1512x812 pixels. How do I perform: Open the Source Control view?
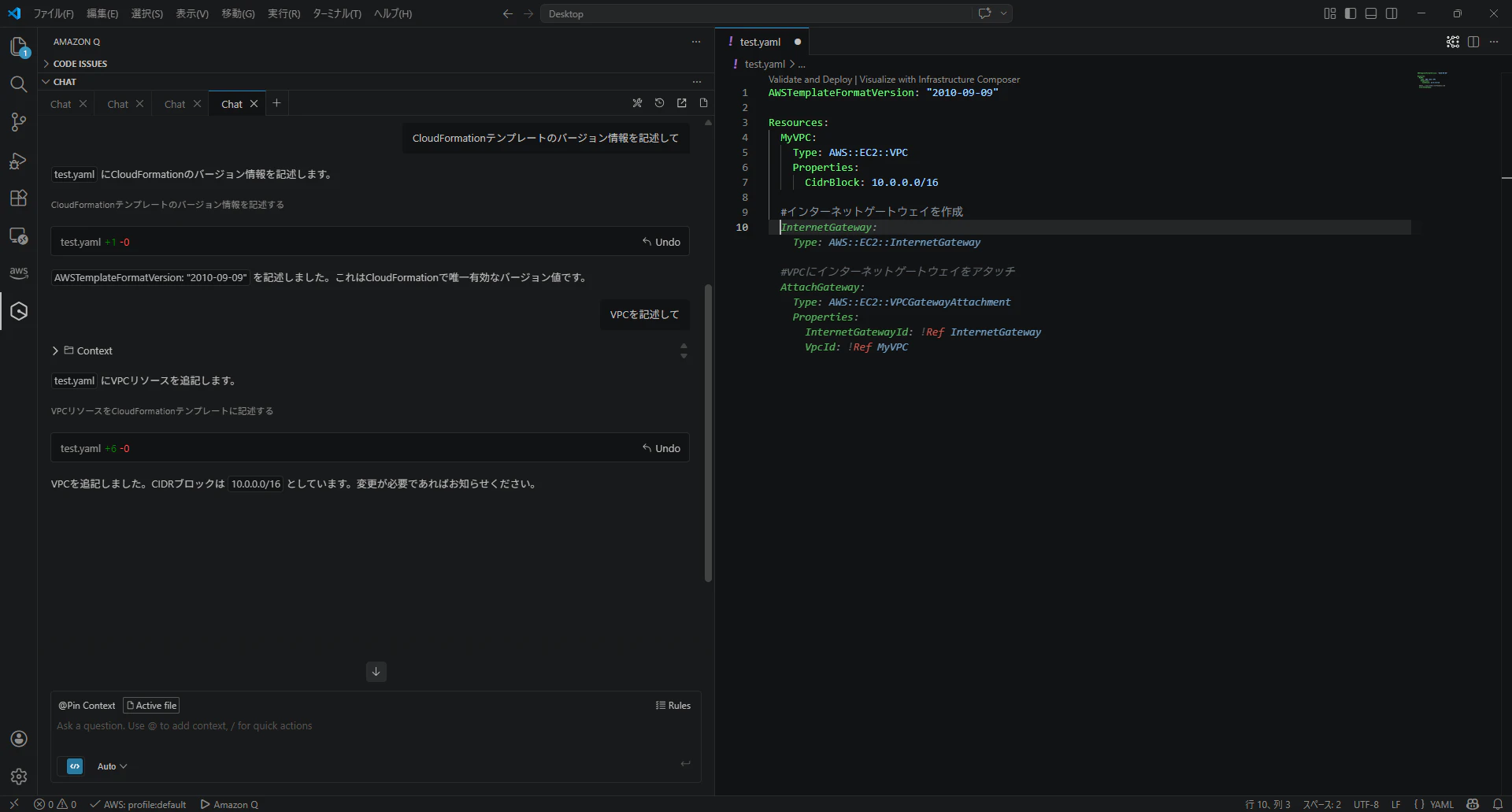pyautogui.click(x=19, y=122)
